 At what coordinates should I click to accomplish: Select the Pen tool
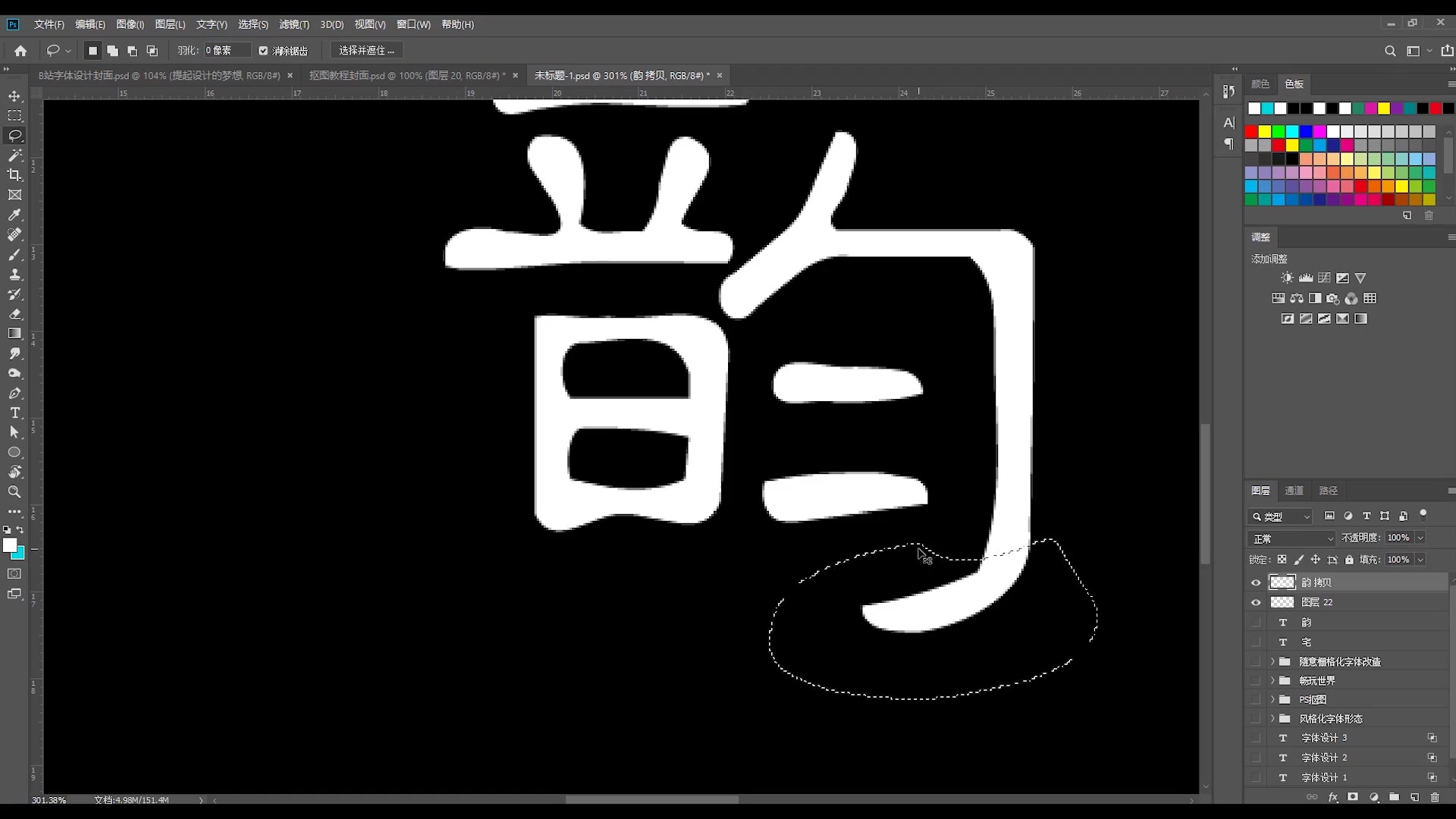[x=14, y=394]
